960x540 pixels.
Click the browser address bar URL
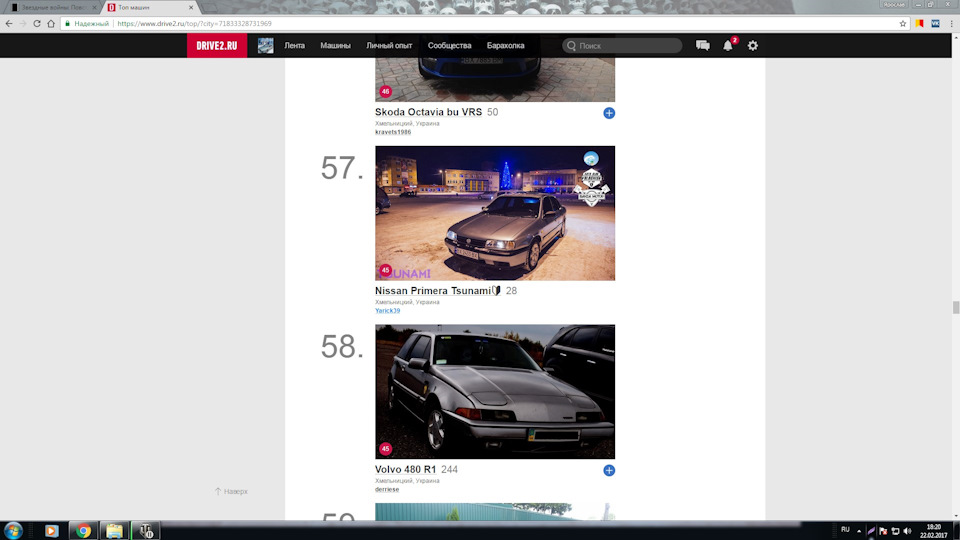pos(194,24)
